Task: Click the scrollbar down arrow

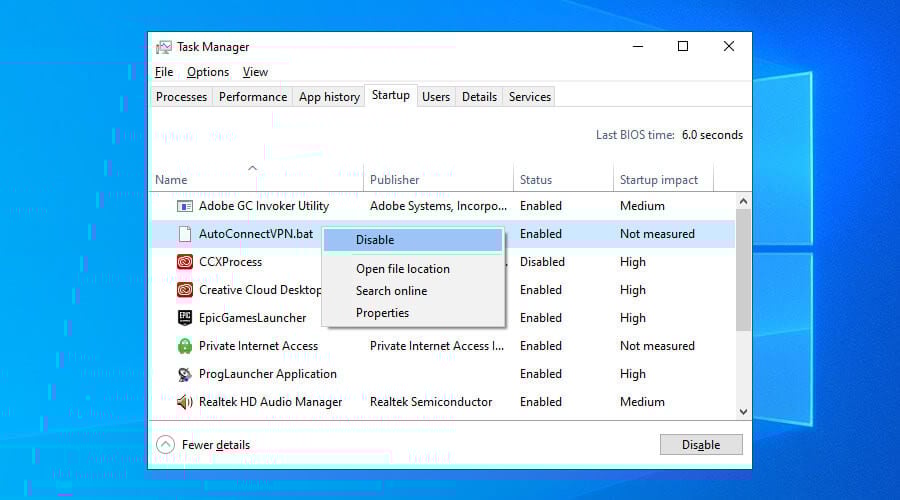Action: point(743,412)
